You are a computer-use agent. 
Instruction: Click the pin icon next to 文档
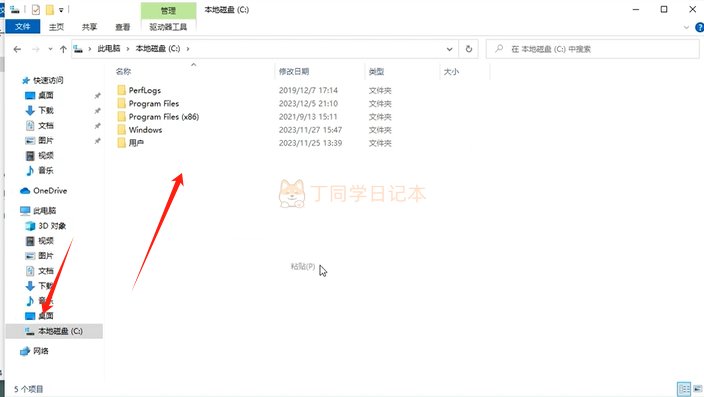97,126
